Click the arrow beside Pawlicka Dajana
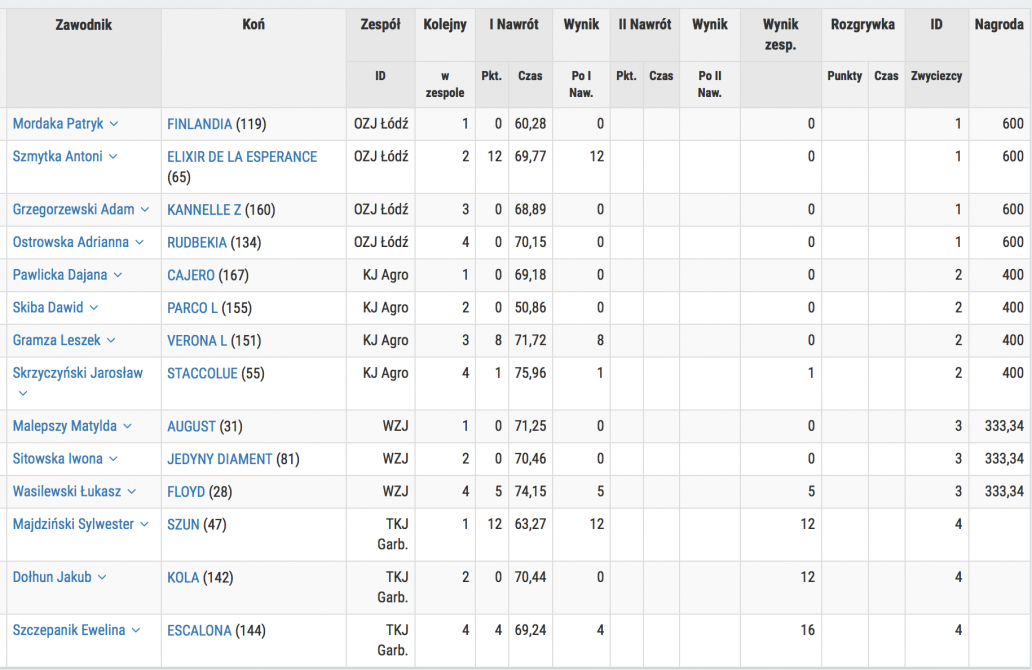 coord(118,275)
